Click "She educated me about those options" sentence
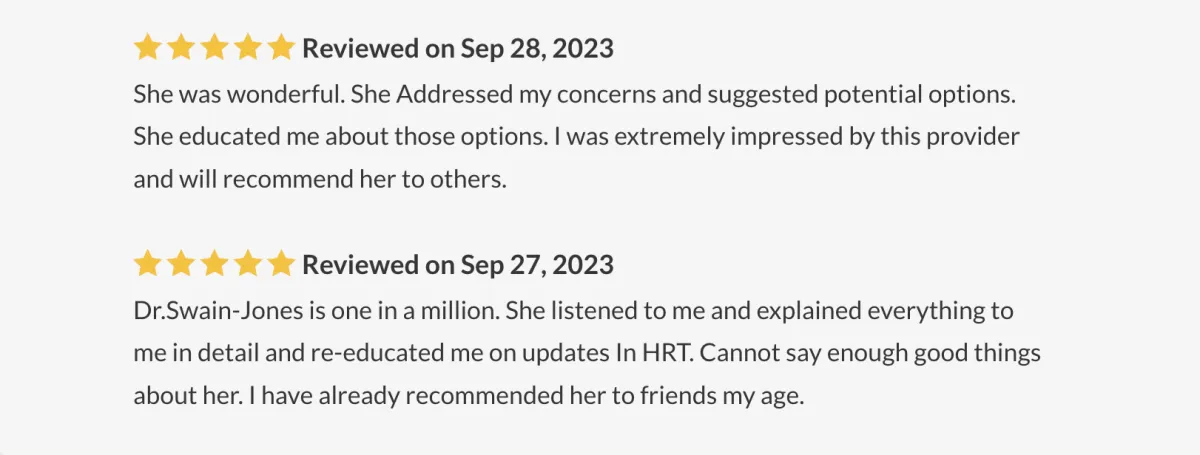Viewport: 1200px width, 455px height. 341,137
